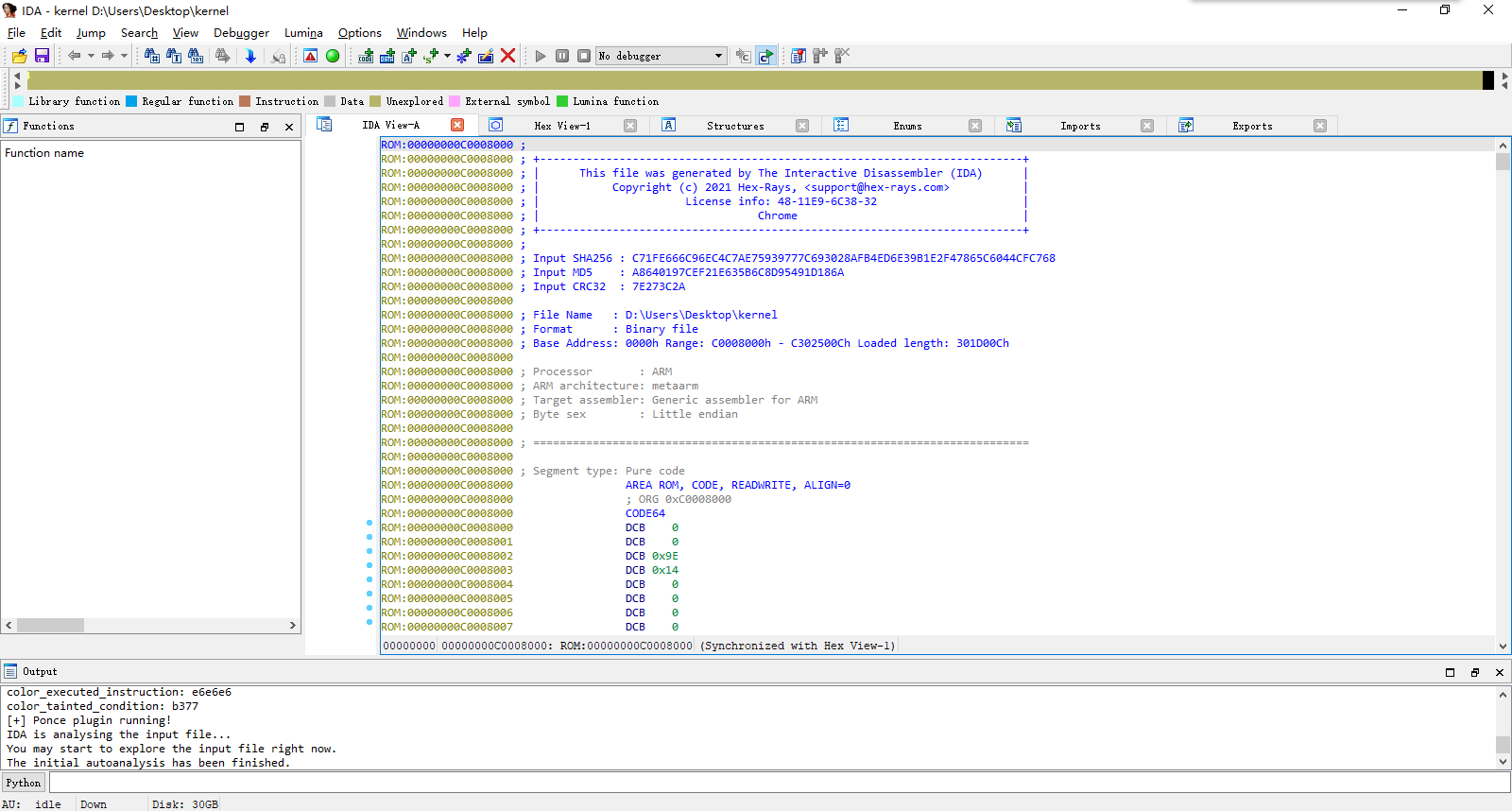The width and height of the screenshot is (1512, 811).
Task: Click the Pause process button
Action: (562, 56)
